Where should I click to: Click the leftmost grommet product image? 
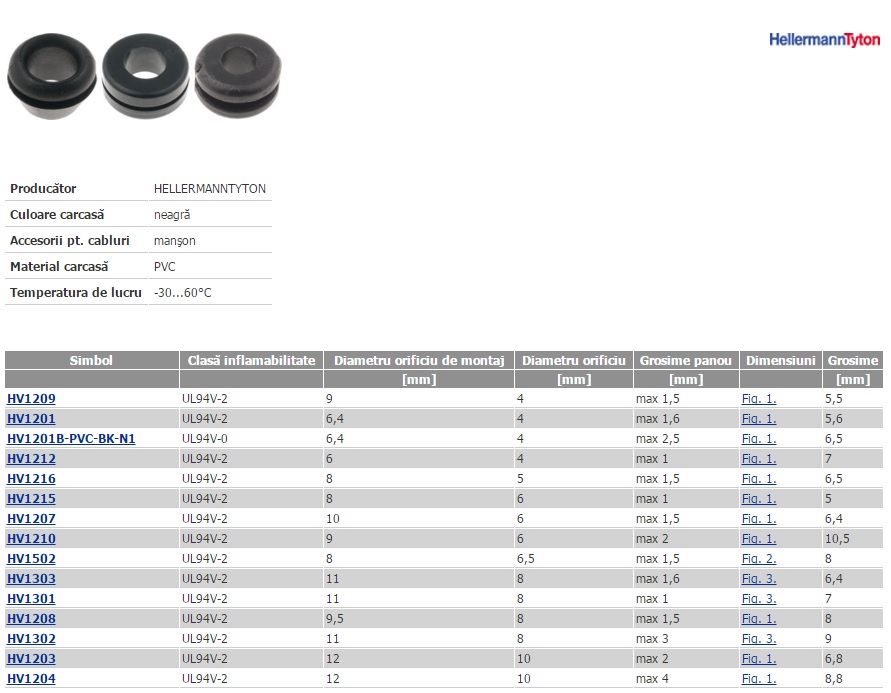[51, 76]
